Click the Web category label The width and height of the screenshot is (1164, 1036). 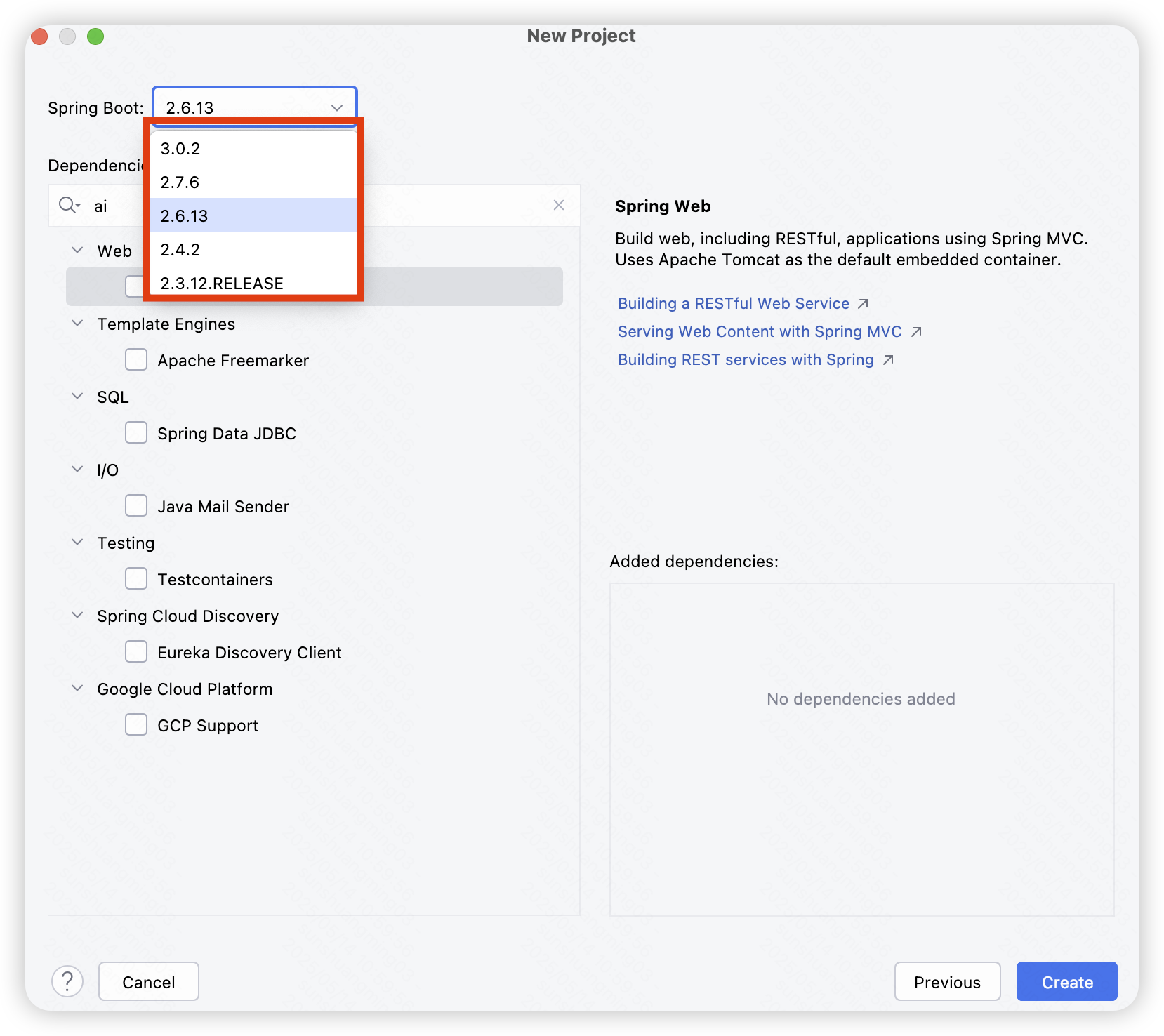[114, 251]
